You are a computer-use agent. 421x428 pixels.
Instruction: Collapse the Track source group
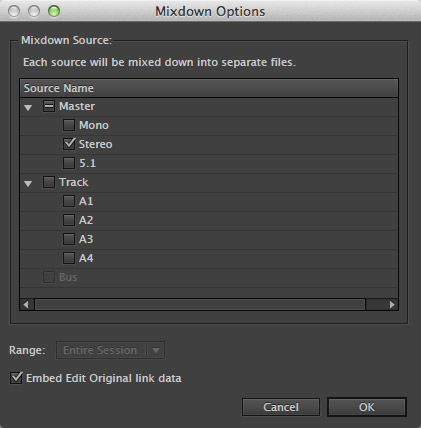pos(28,183)
